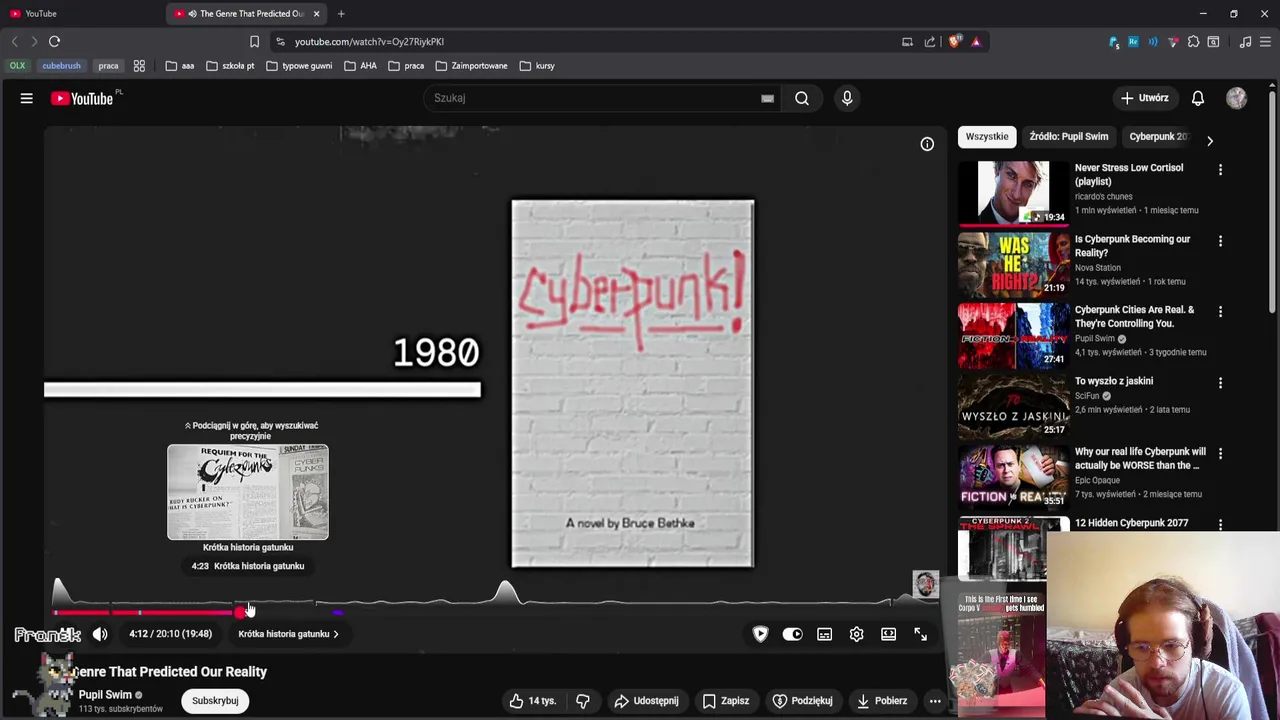Image resolution: width=1280 pixels, height=720 pixels.
Task: Open options for 12 Hidden Cyberpunk 2077
Action: (1220, 524)
